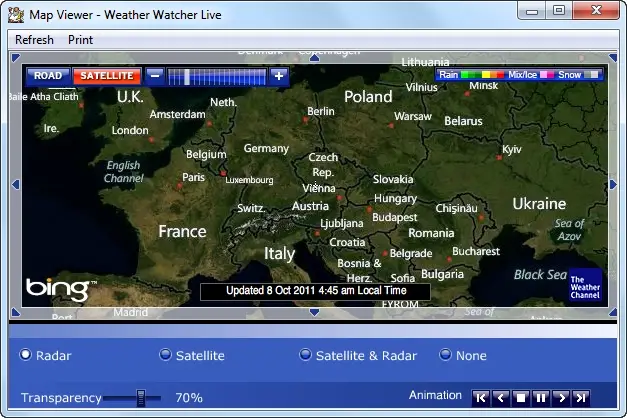Zoom in with the plus button
Image resolution: width=627 pixels, height=418 pixels.
(279, 76)
